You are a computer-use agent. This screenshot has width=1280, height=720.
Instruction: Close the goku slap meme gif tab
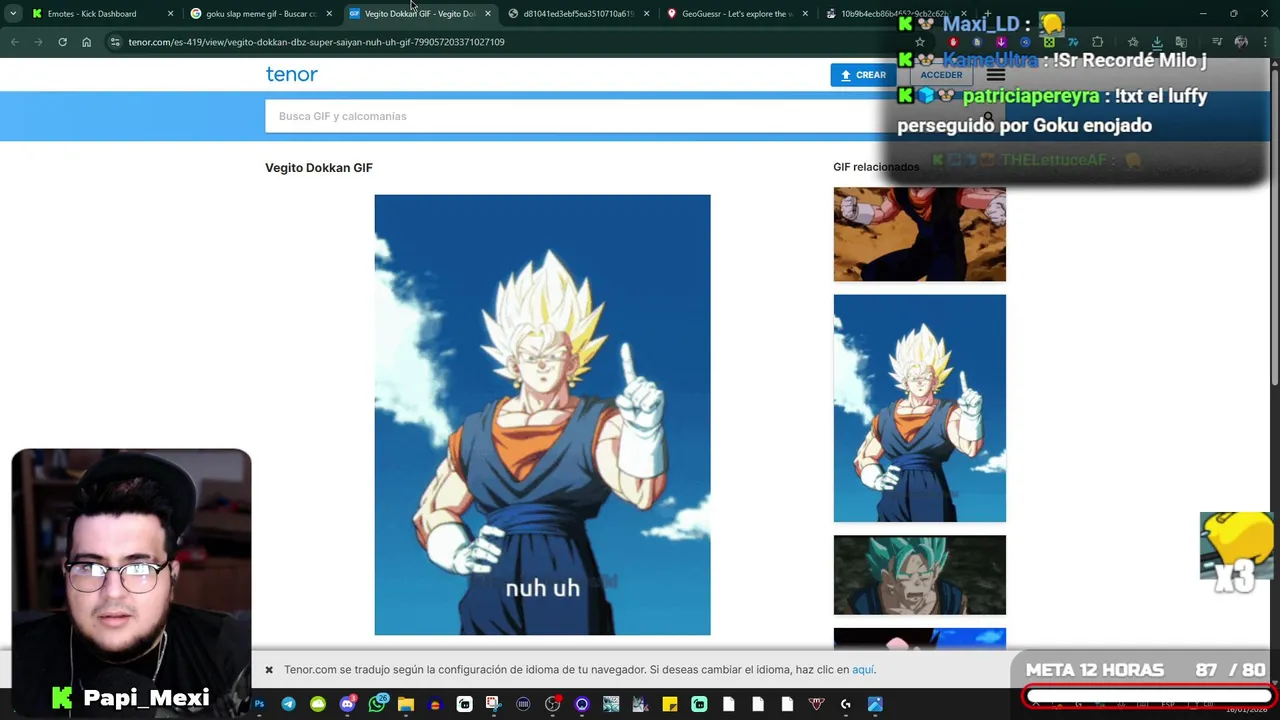(x=329, y=14)
